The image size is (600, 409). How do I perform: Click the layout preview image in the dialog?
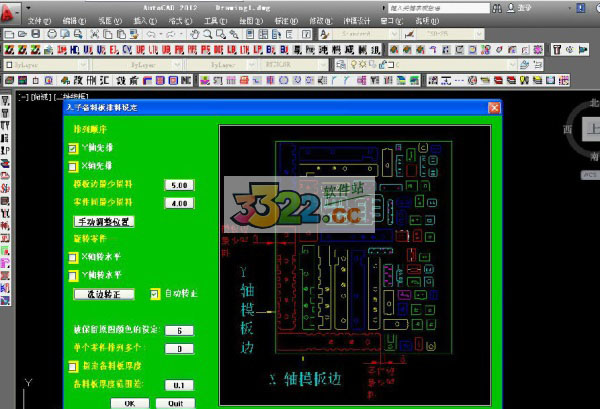355,265
